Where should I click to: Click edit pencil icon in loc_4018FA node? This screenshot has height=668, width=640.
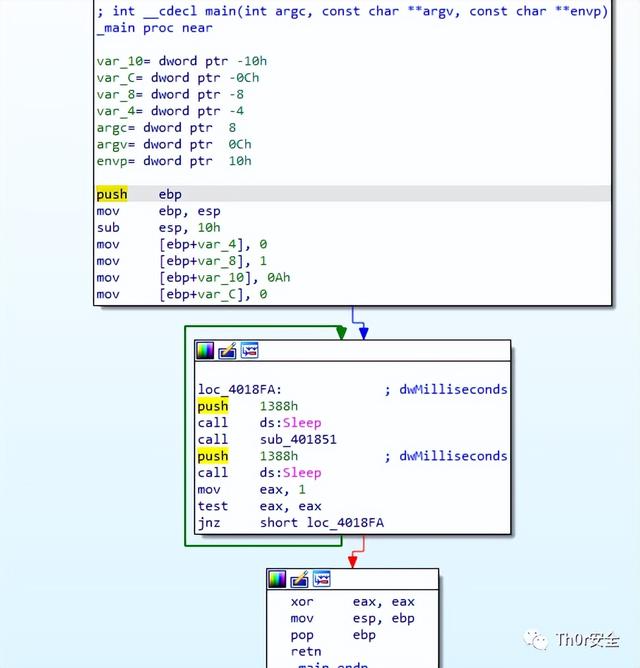[227, 351]
